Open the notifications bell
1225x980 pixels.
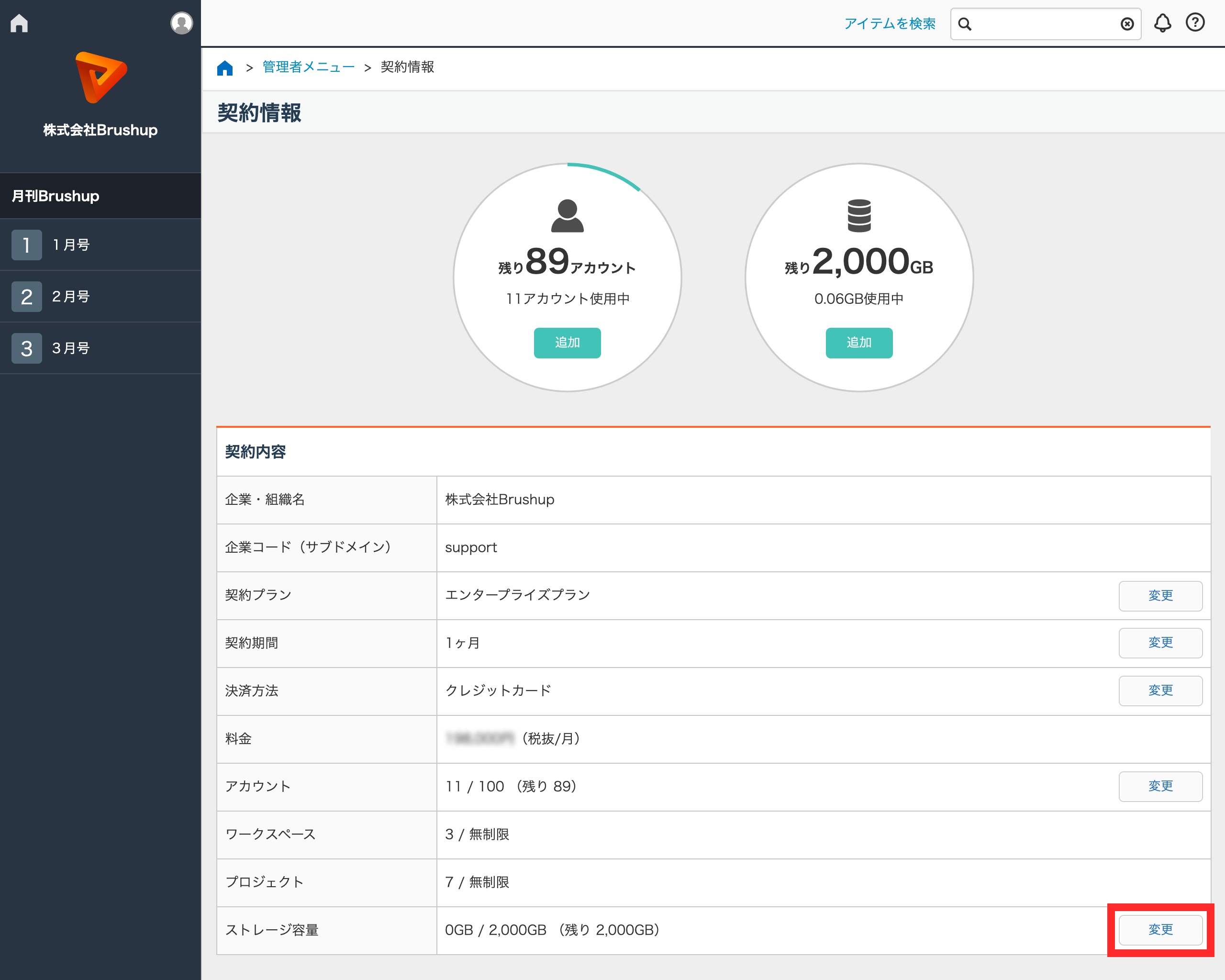(x=1162, y=23)
